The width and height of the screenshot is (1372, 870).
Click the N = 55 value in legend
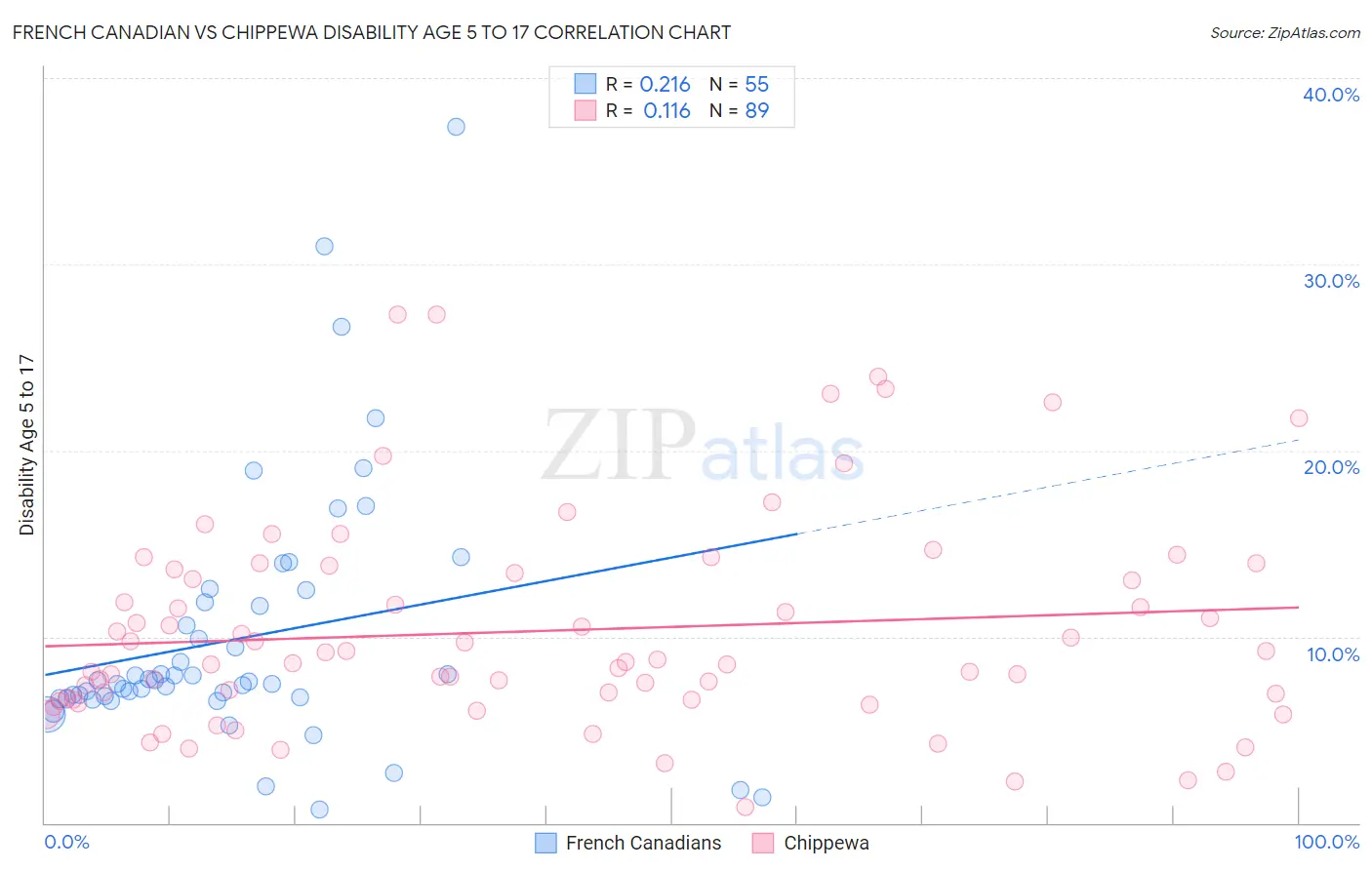point(739,84)
